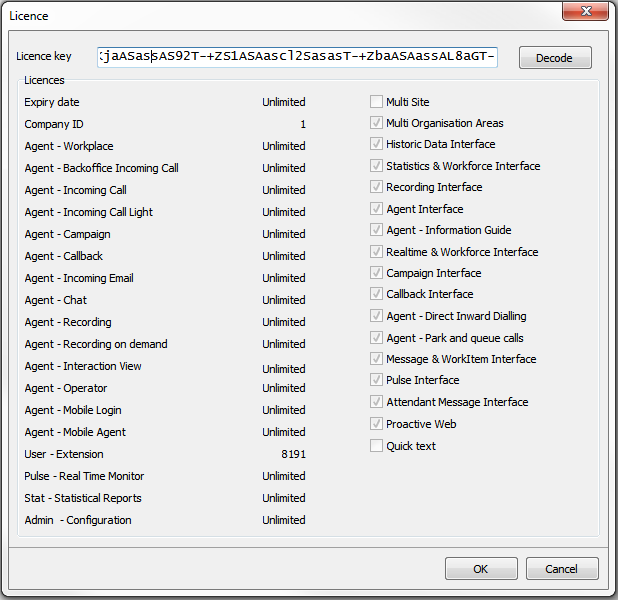Click the Decode button

(555, 58)
